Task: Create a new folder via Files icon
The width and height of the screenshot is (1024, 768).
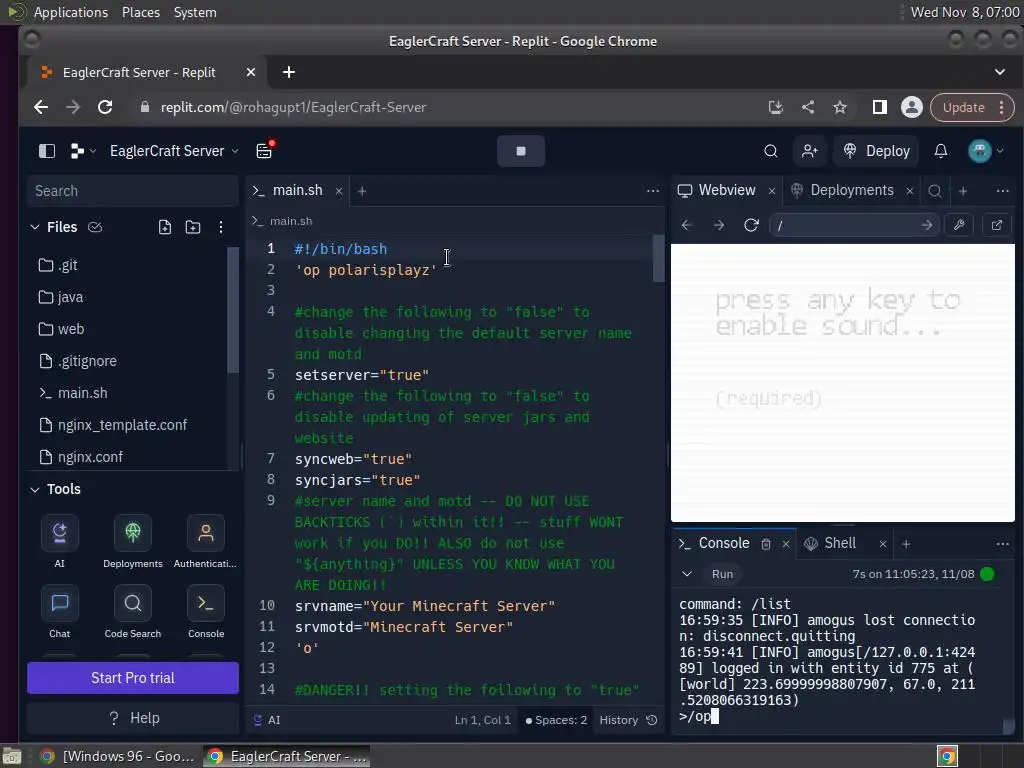Action: point(193,227)
